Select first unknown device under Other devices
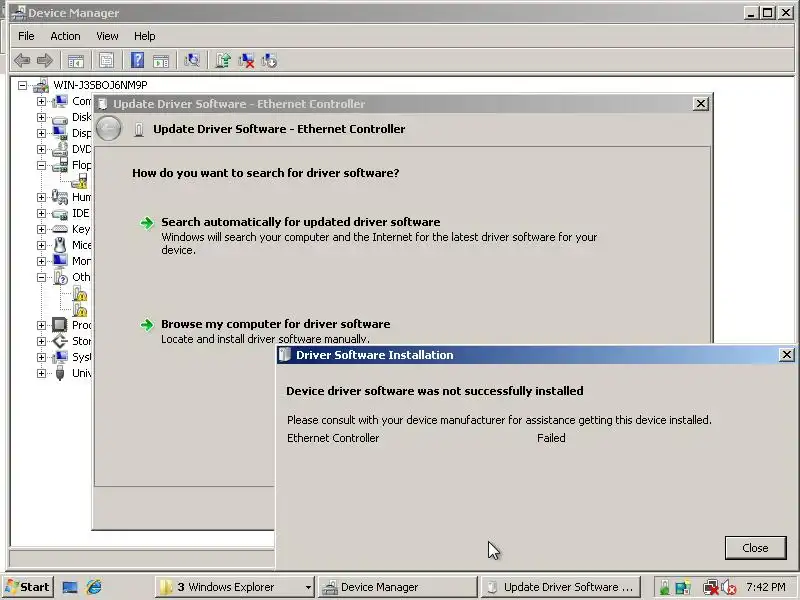 point(80,293)
